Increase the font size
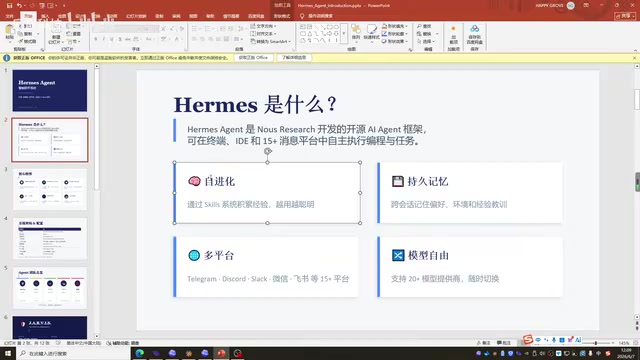 coord(164,29)
